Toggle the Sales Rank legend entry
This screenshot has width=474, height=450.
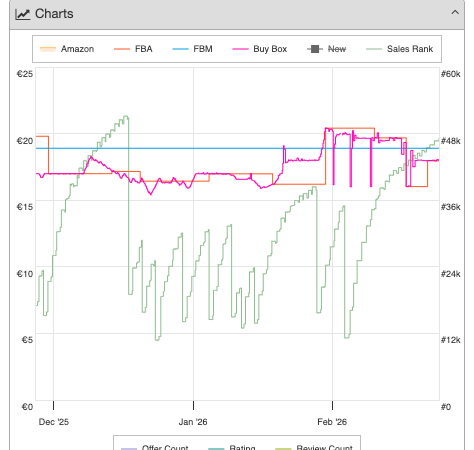pyautogui.click(x=399, y=49)
